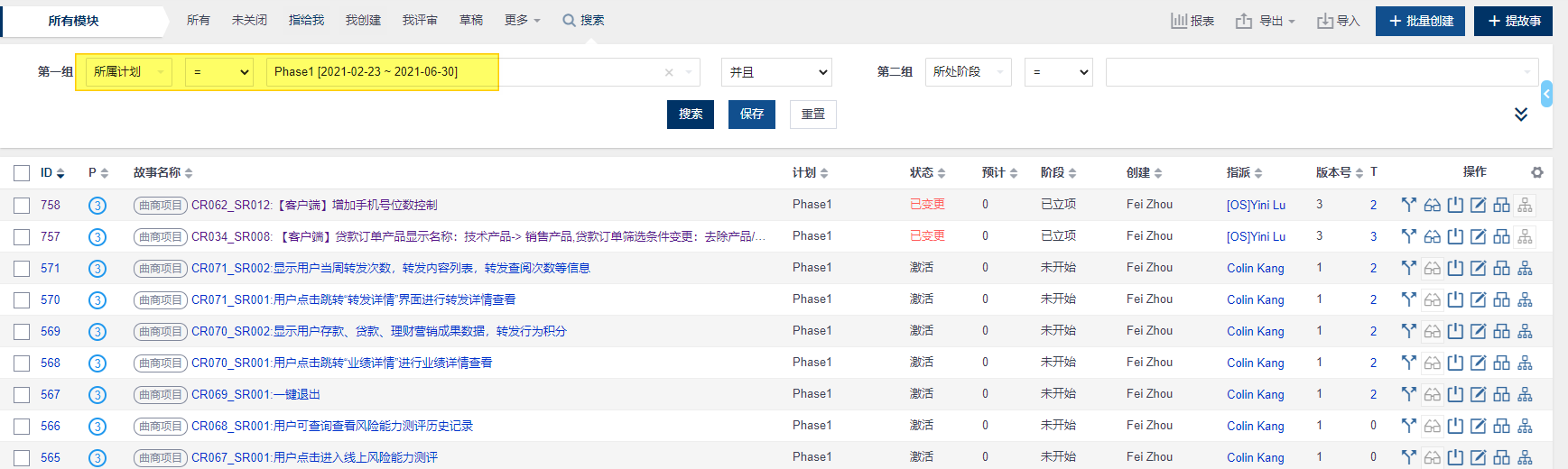Screen dimensions: 1568x469
Task: Open the table column settings gear
Action: [1536, 172]
